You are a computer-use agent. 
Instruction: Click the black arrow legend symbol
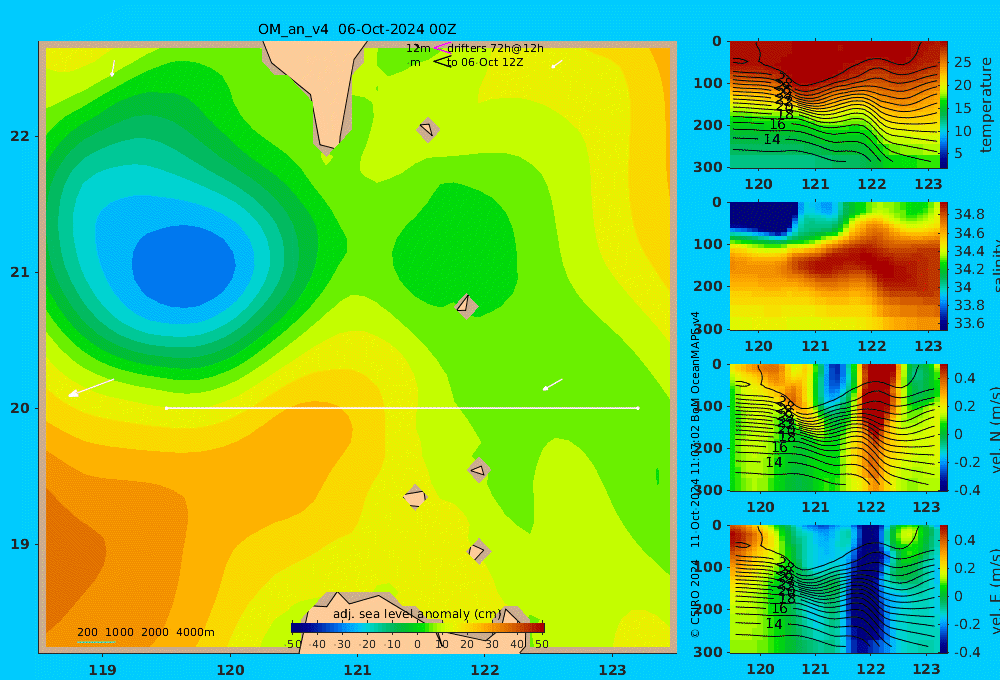click(x=442, y=62)
